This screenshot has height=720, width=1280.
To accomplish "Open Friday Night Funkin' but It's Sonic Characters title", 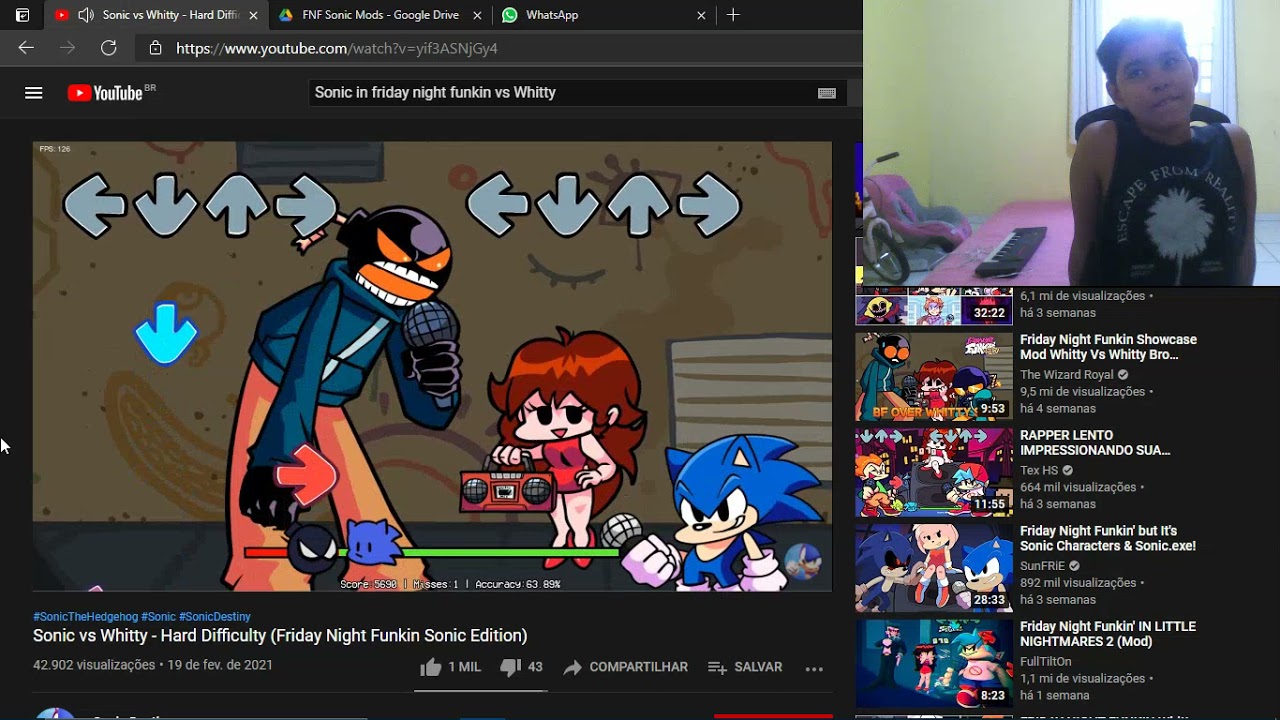I will click(x=1108, y=538).
